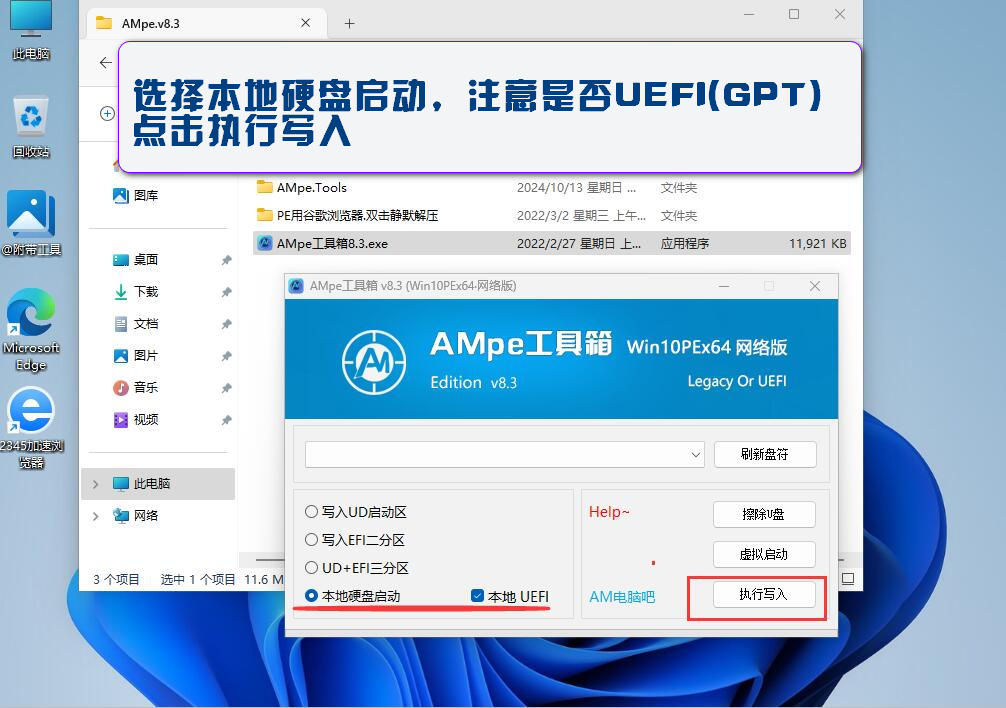This screenshot has width=1006, height=708.
Task: Add a new File Explorer tab
Action: tap(349, 24)
